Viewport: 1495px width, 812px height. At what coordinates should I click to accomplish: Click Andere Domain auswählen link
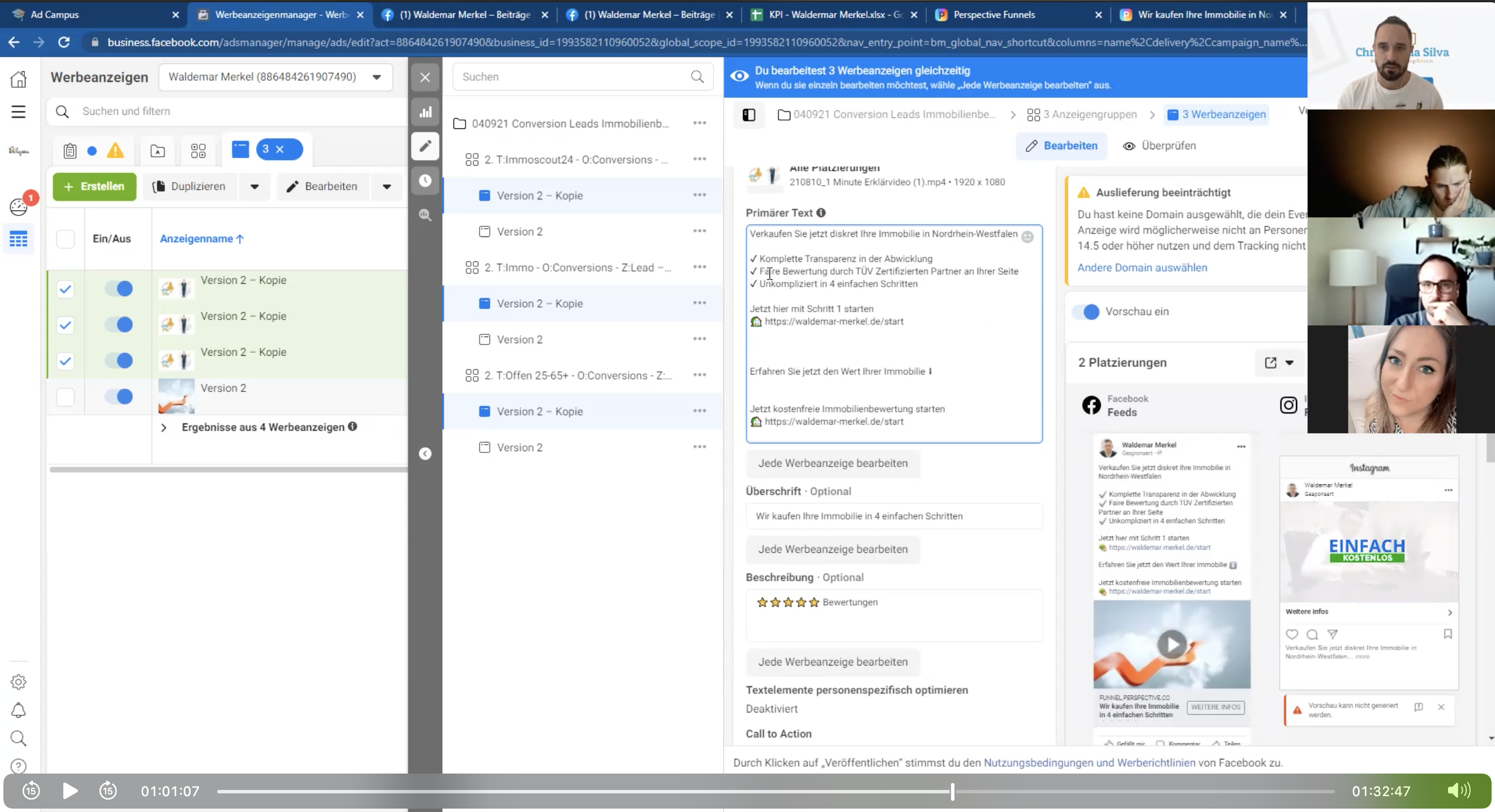(1142, 267)
